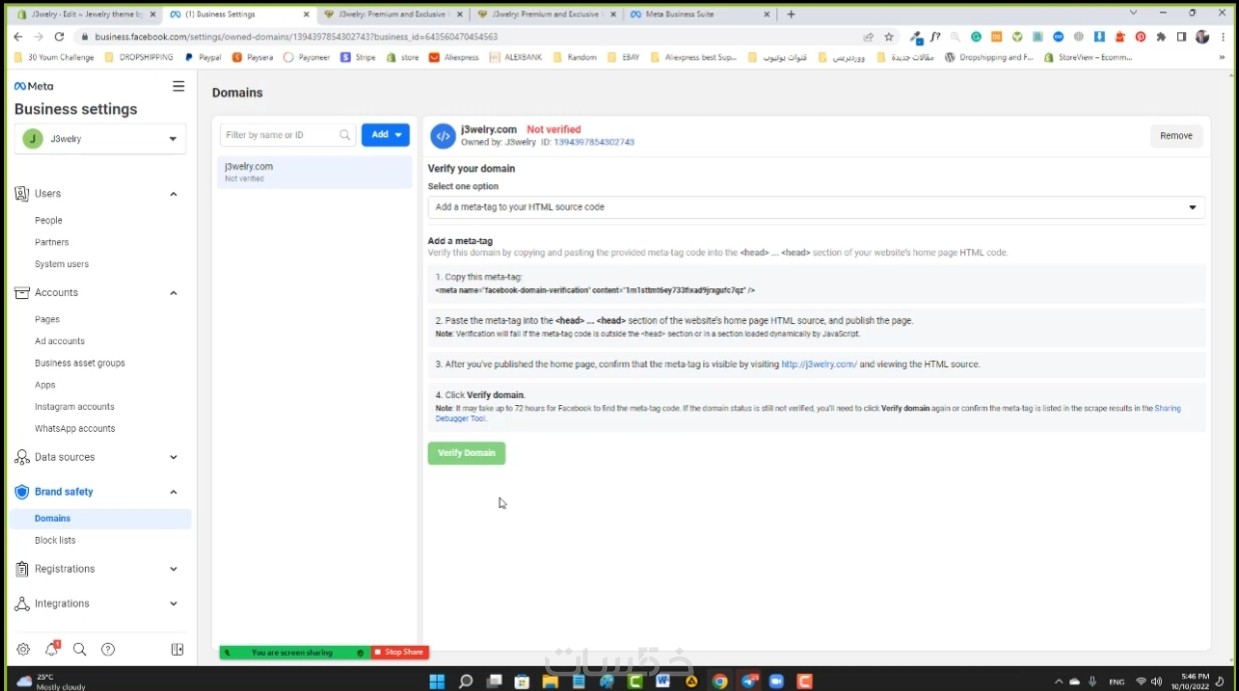Open the DROPSHIPPING bookmarks folder

click(x=138, y=57)
